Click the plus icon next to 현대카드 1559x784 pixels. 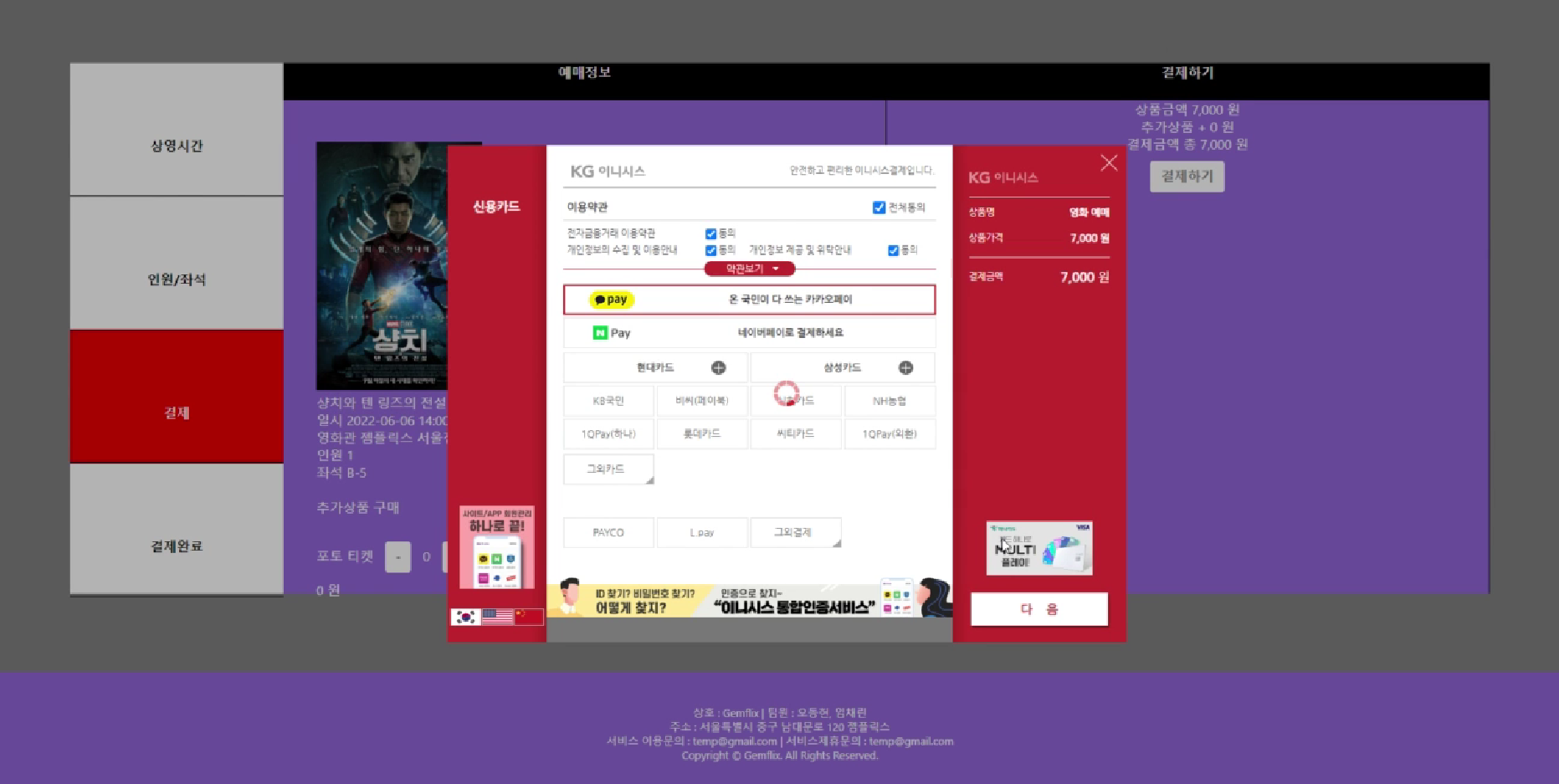[719, 366]
